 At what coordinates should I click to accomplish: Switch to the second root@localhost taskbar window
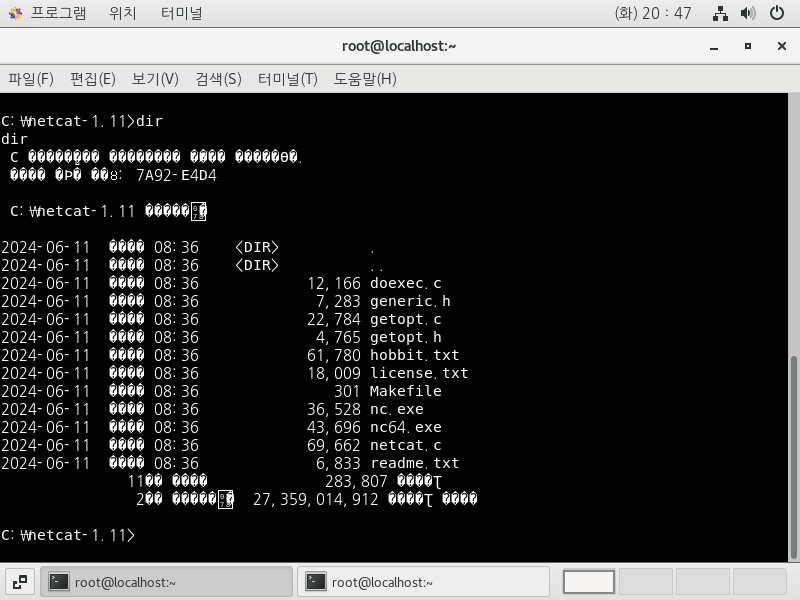pyautogui.click(x=423, y=582)
